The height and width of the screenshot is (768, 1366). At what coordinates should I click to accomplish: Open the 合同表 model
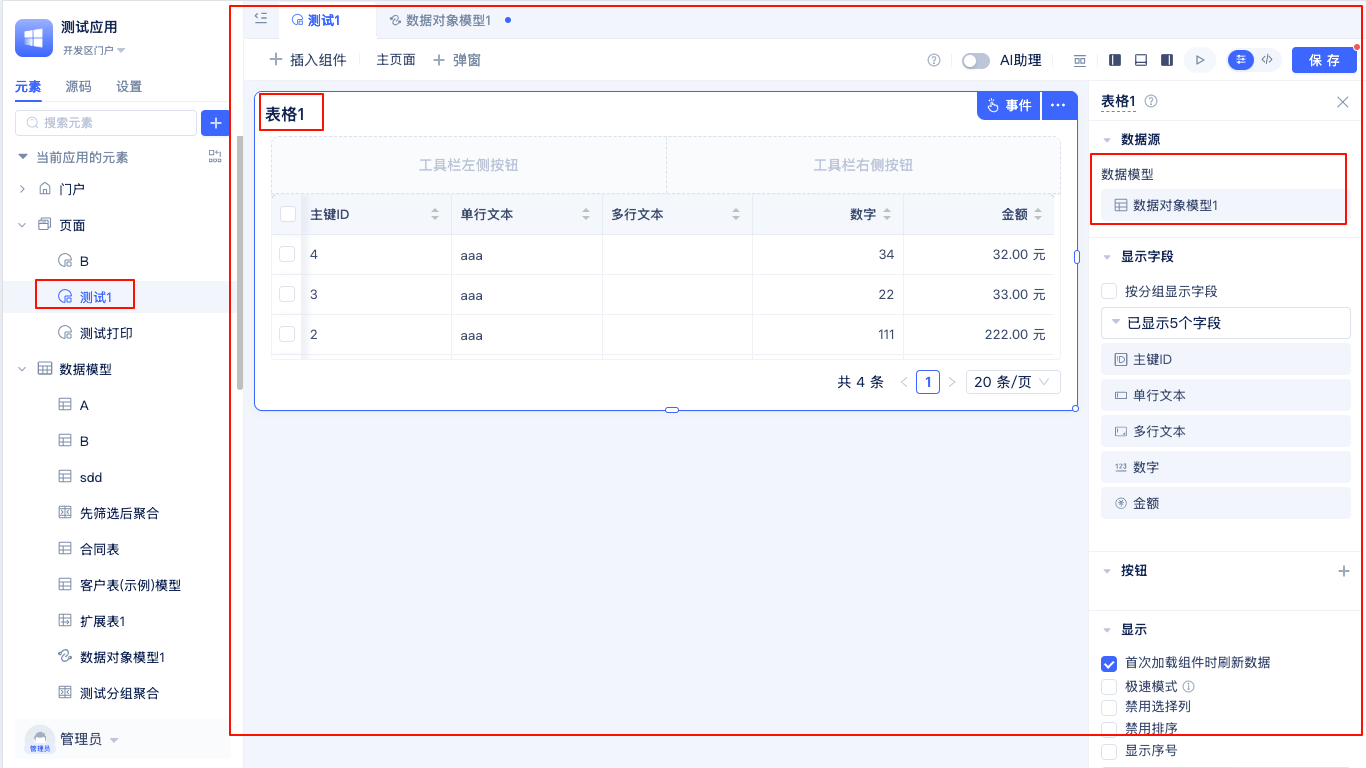[100, 549]
